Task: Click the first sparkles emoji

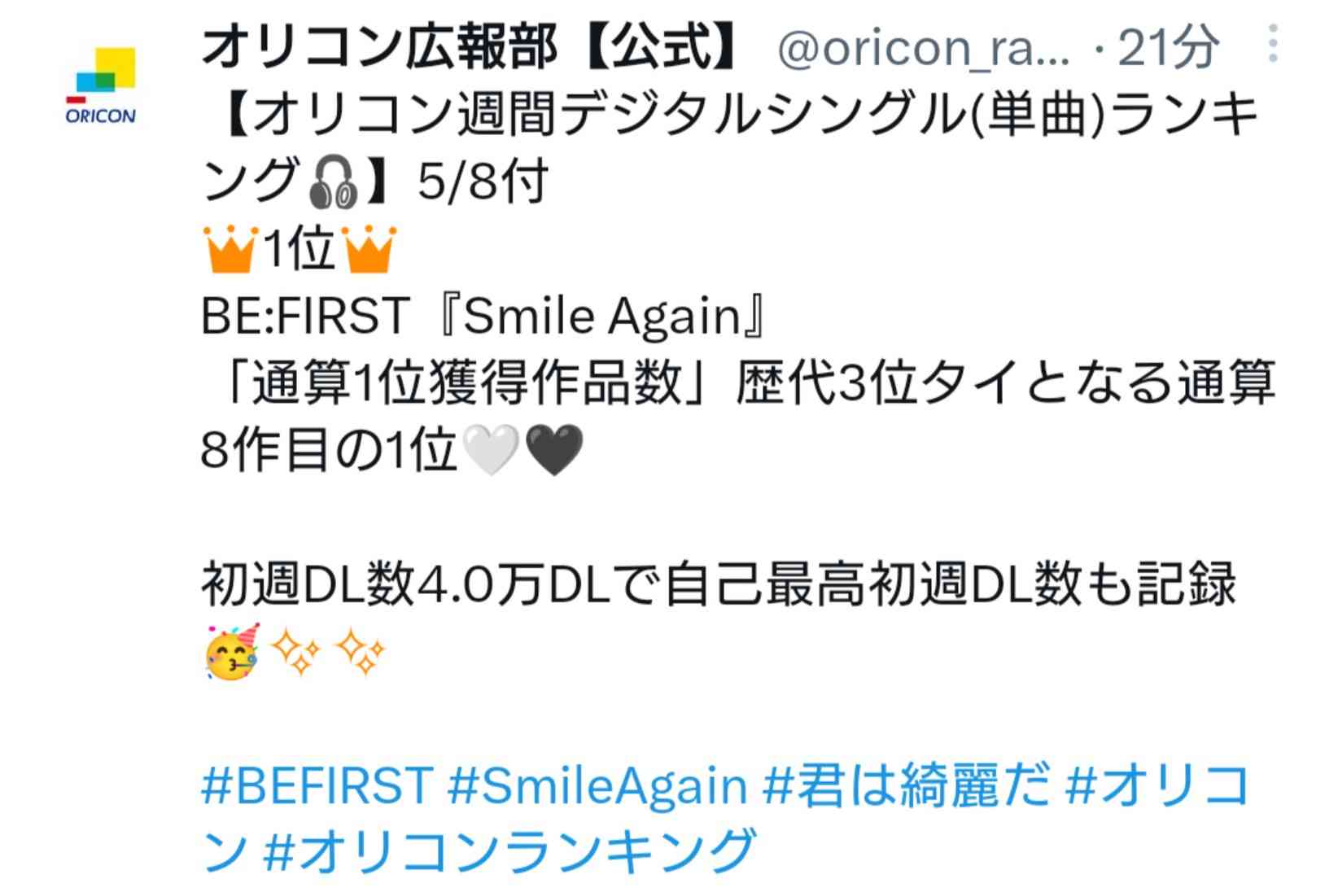Action: 296,652
